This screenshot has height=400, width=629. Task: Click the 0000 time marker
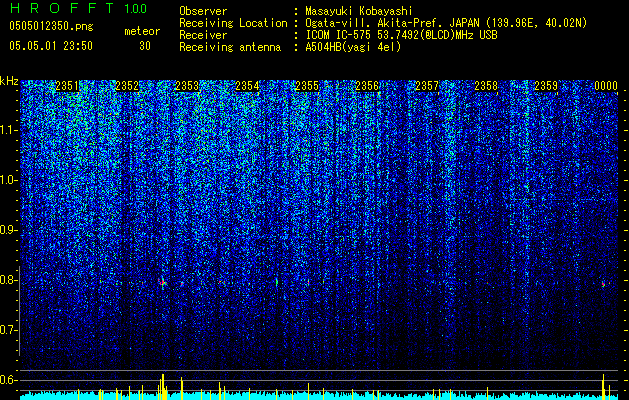(x=606, y=86)
